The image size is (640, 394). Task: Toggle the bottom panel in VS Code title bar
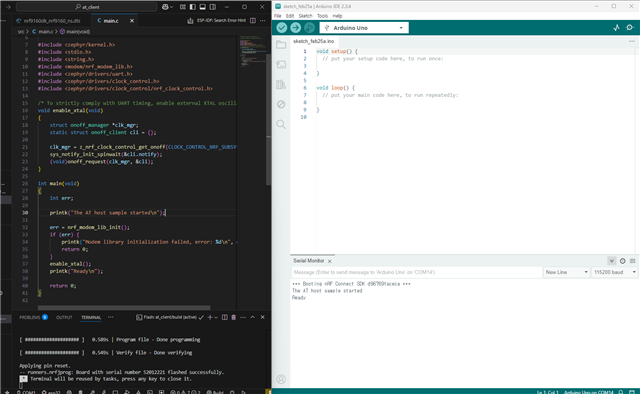[202, 7]
